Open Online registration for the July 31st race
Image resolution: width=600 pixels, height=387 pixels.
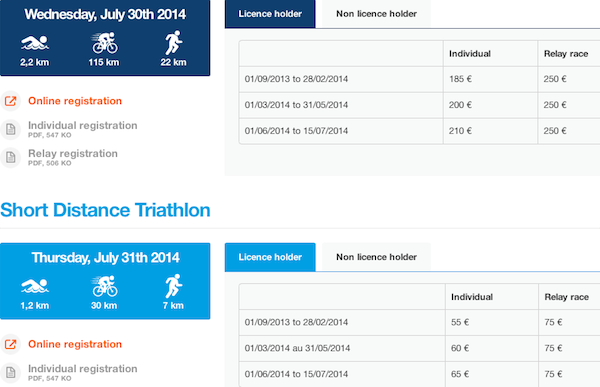pyautogui.click(x=75, y=344)
